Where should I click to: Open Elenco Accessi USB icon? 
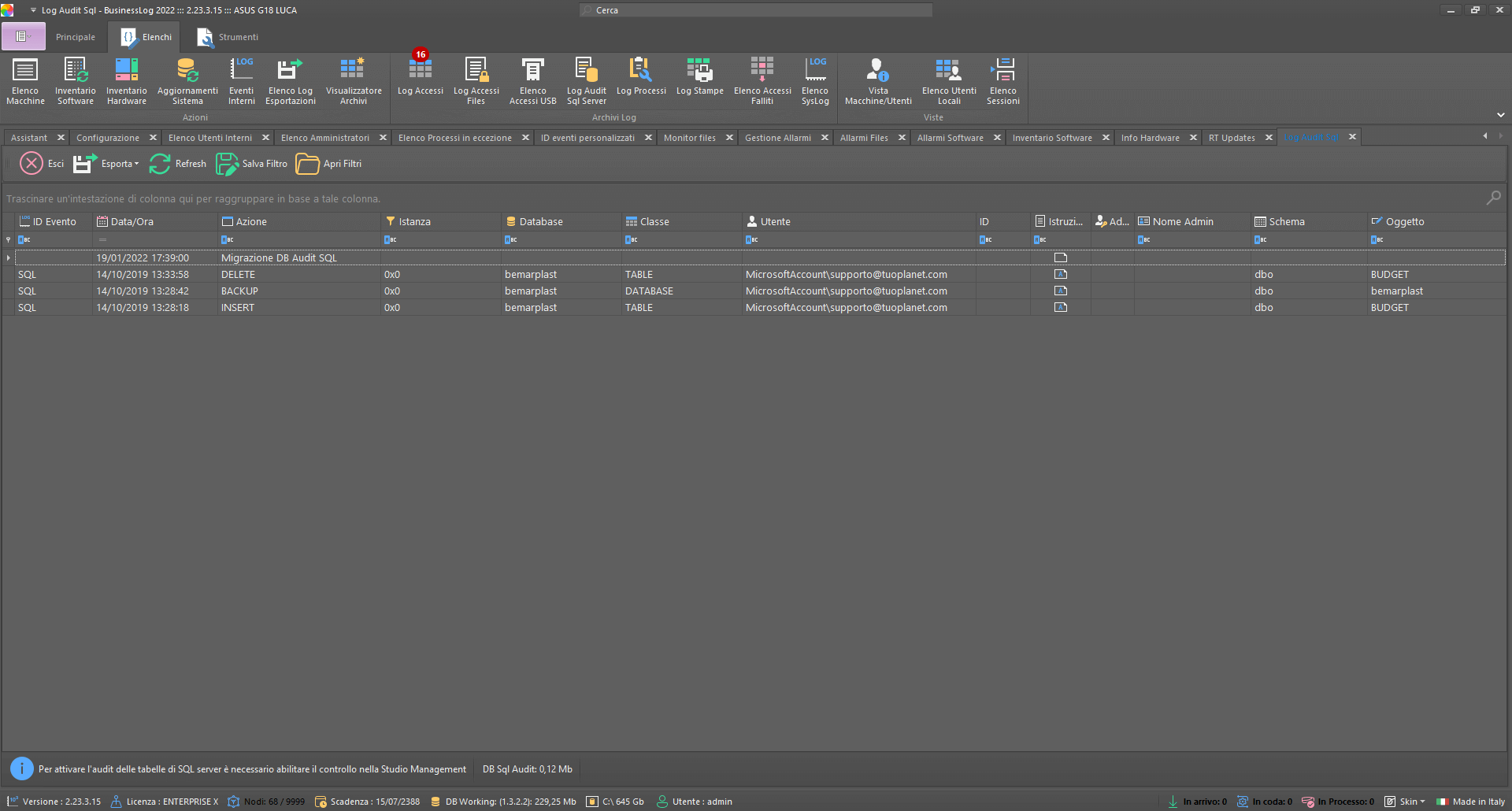point(533,81)
